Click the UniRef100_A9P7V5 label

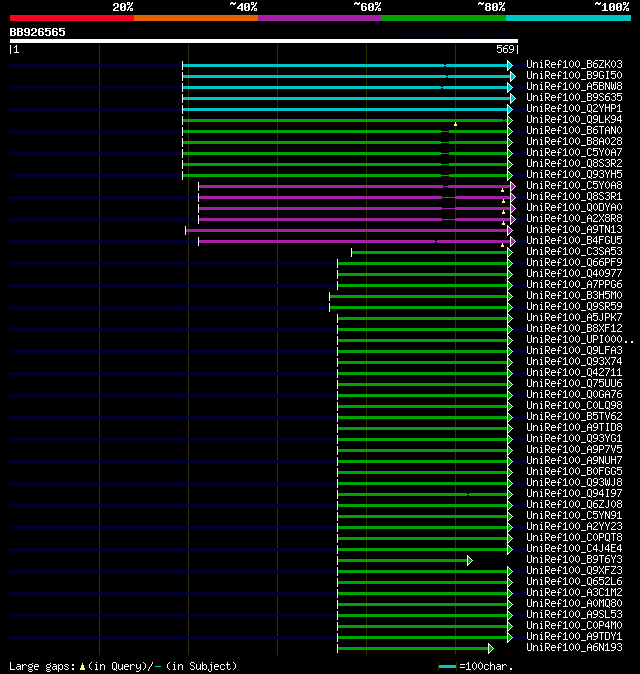[x=574, y=450]
